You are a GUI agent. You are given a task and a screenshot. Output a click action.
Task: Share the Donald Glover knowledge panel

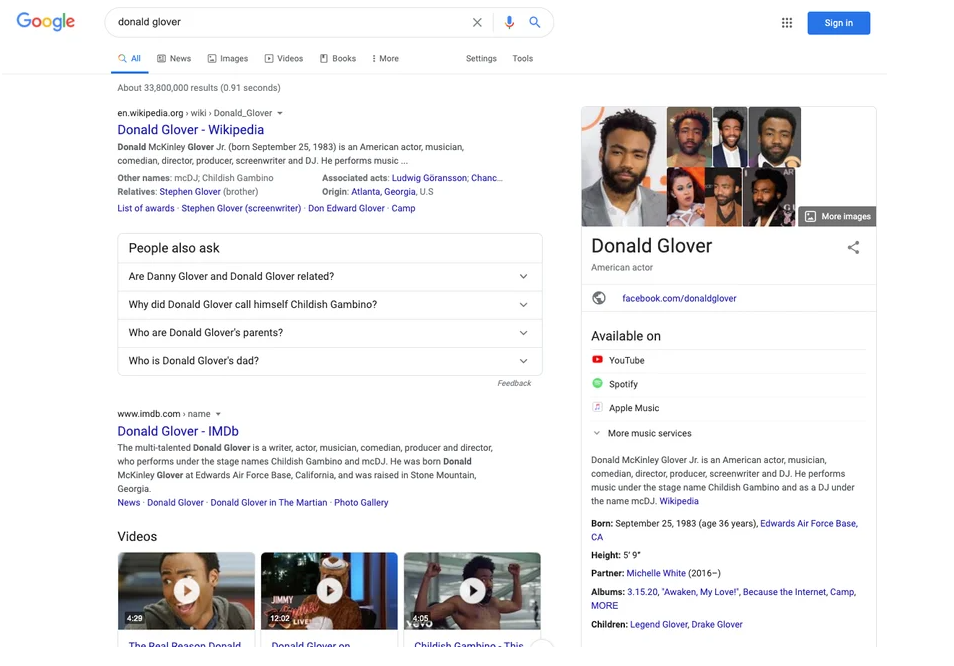(x=854, y=248)
